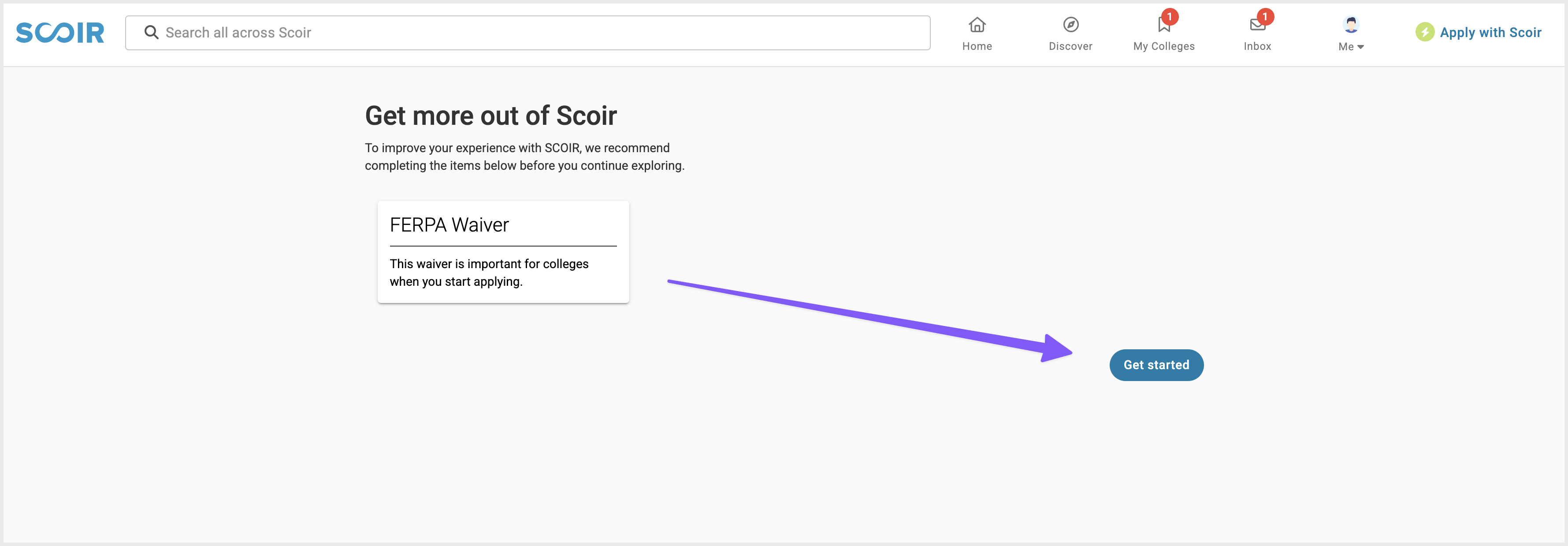Go to Home via house icon
This screenshot has height=546, width=1568.
click(x=977, y=25)
